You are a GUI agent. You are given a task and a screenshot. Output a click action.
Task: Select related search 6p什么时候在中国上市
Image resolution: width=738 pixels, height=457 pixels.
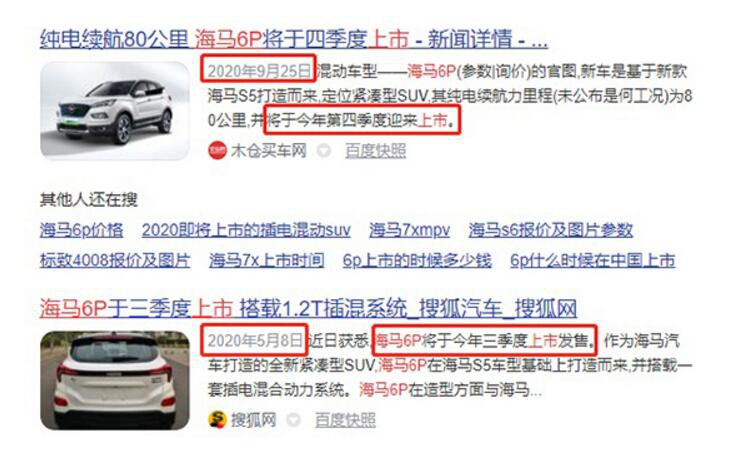[593, 260]
